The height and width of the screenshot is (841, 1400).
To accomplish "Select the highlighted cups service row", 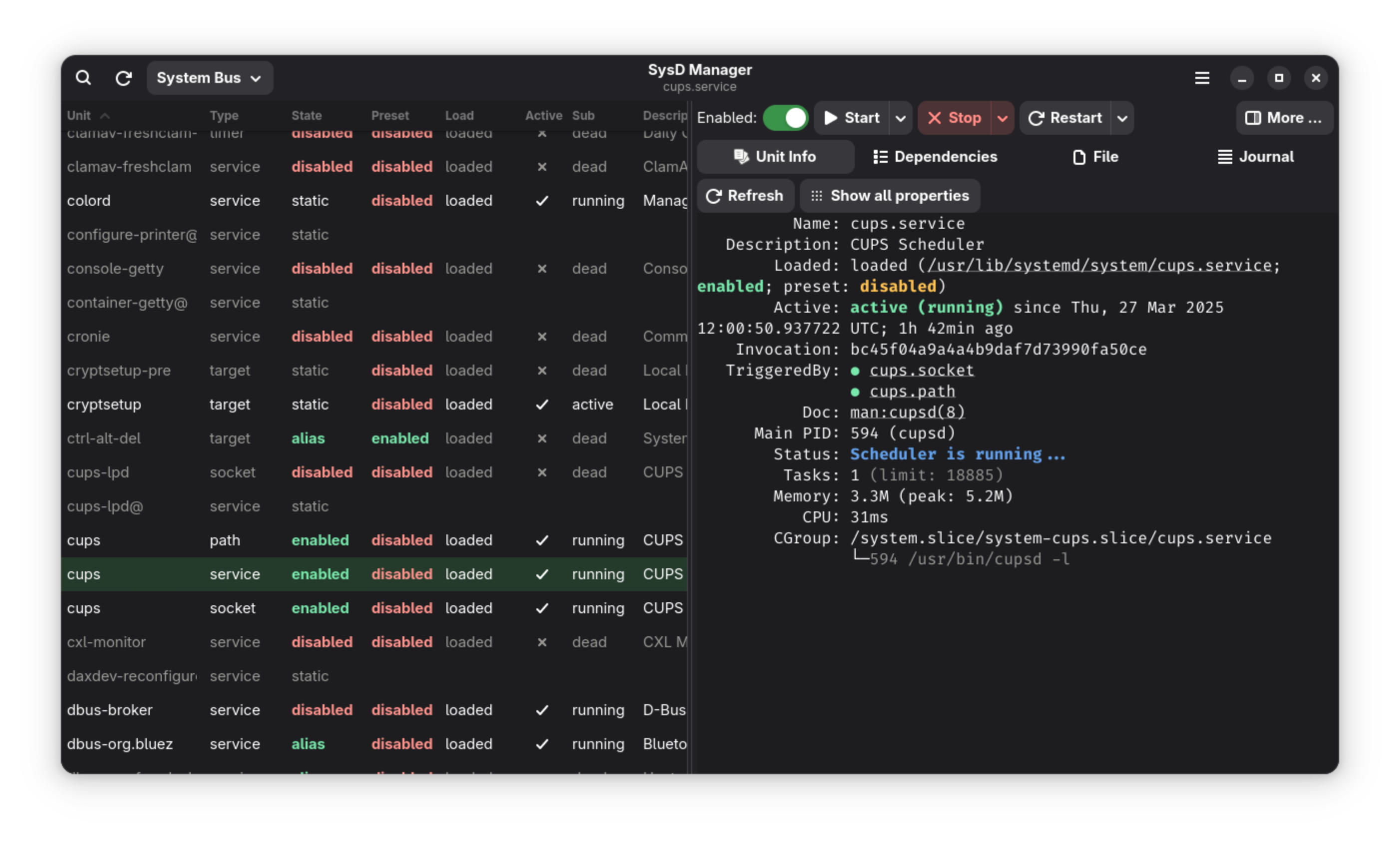I will click(374, 574).
